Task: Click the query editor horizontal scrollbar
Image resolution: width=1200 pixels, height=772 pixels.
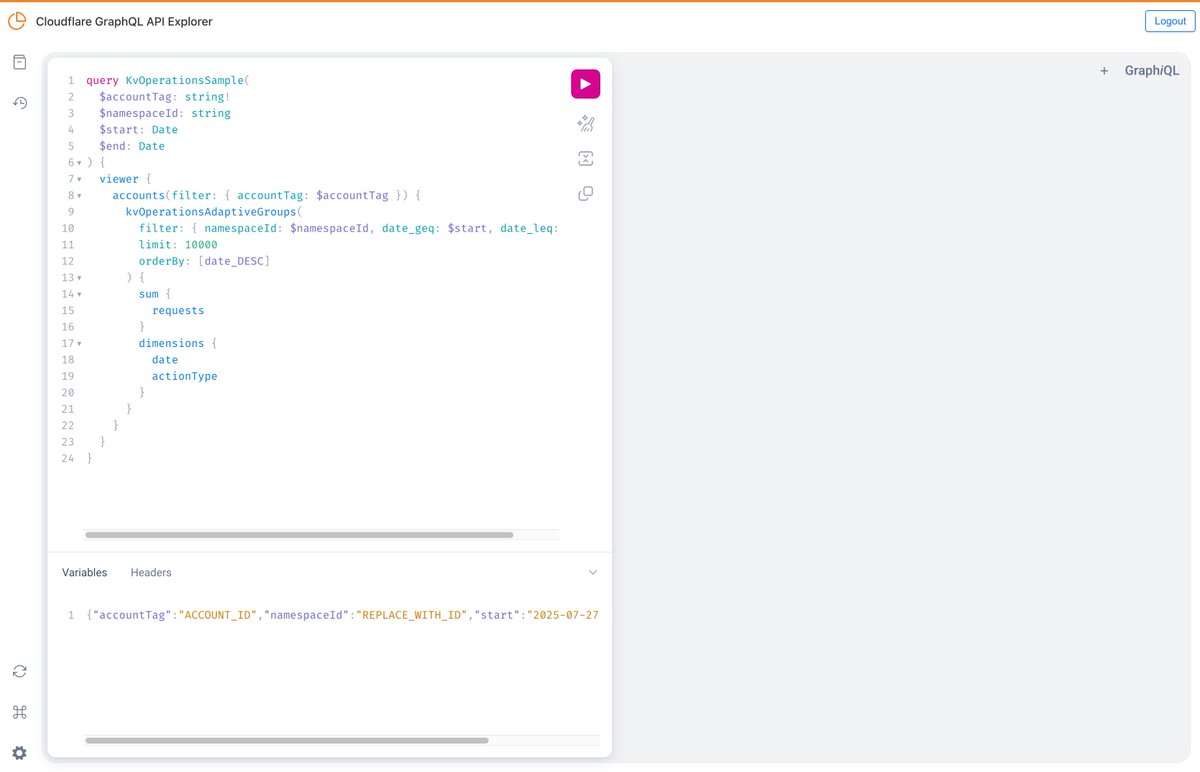Action: [299, 535]
